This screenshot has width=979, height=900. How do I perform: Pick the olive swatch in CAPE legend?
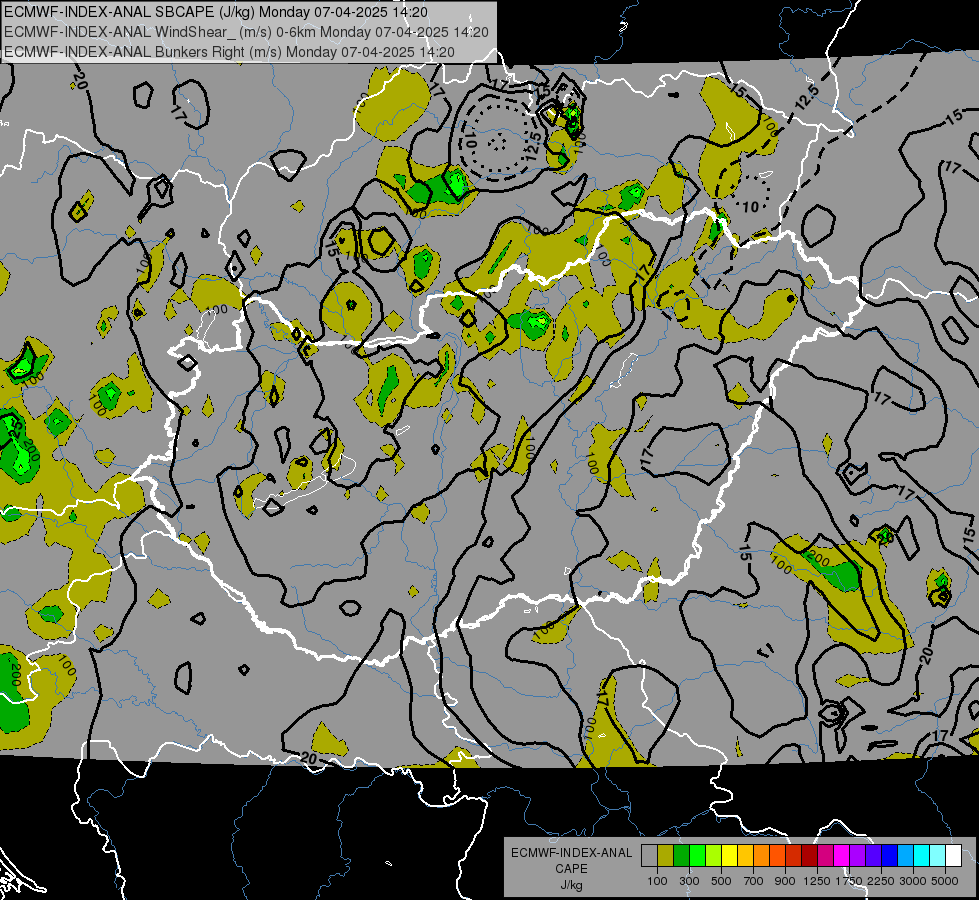[x=666, y=856]
